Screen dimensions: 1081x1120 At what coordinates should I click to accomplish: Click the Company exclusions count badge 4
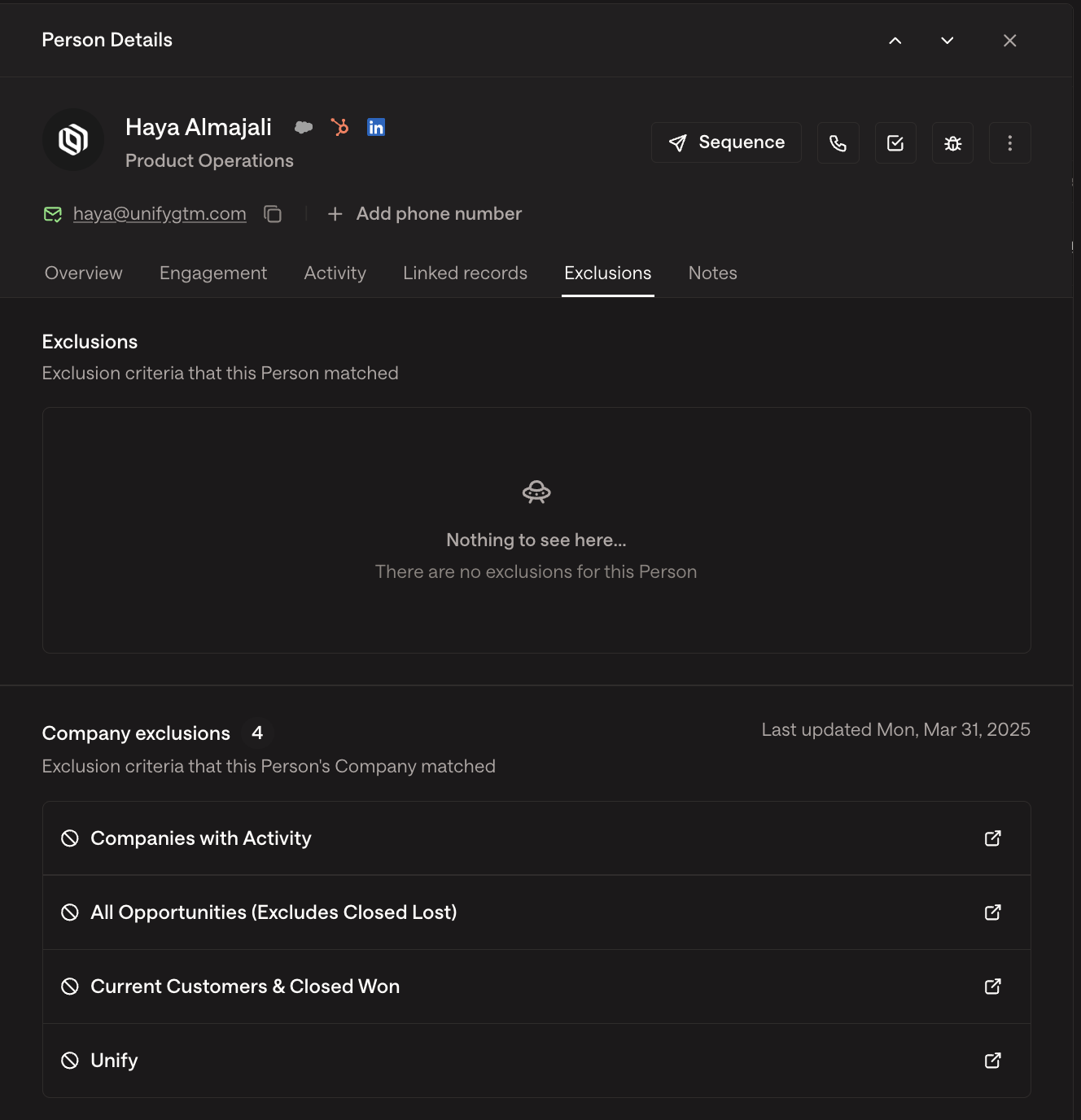257,733
